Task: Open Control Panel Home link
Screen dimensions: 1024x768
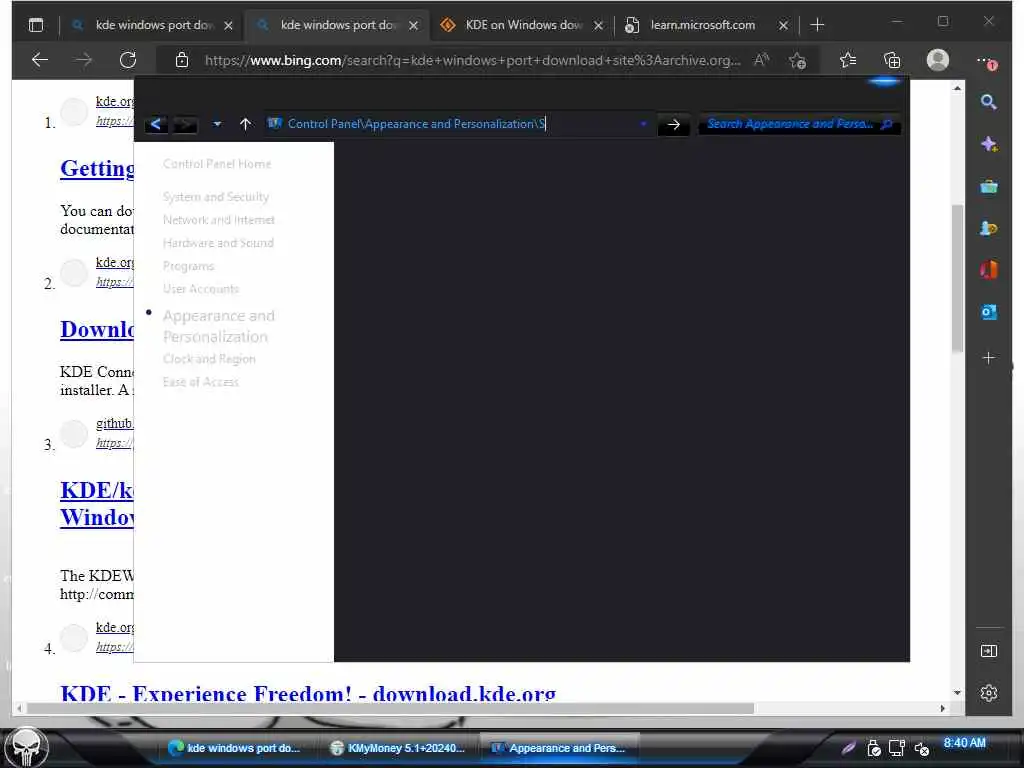Action: coord(217,164)
